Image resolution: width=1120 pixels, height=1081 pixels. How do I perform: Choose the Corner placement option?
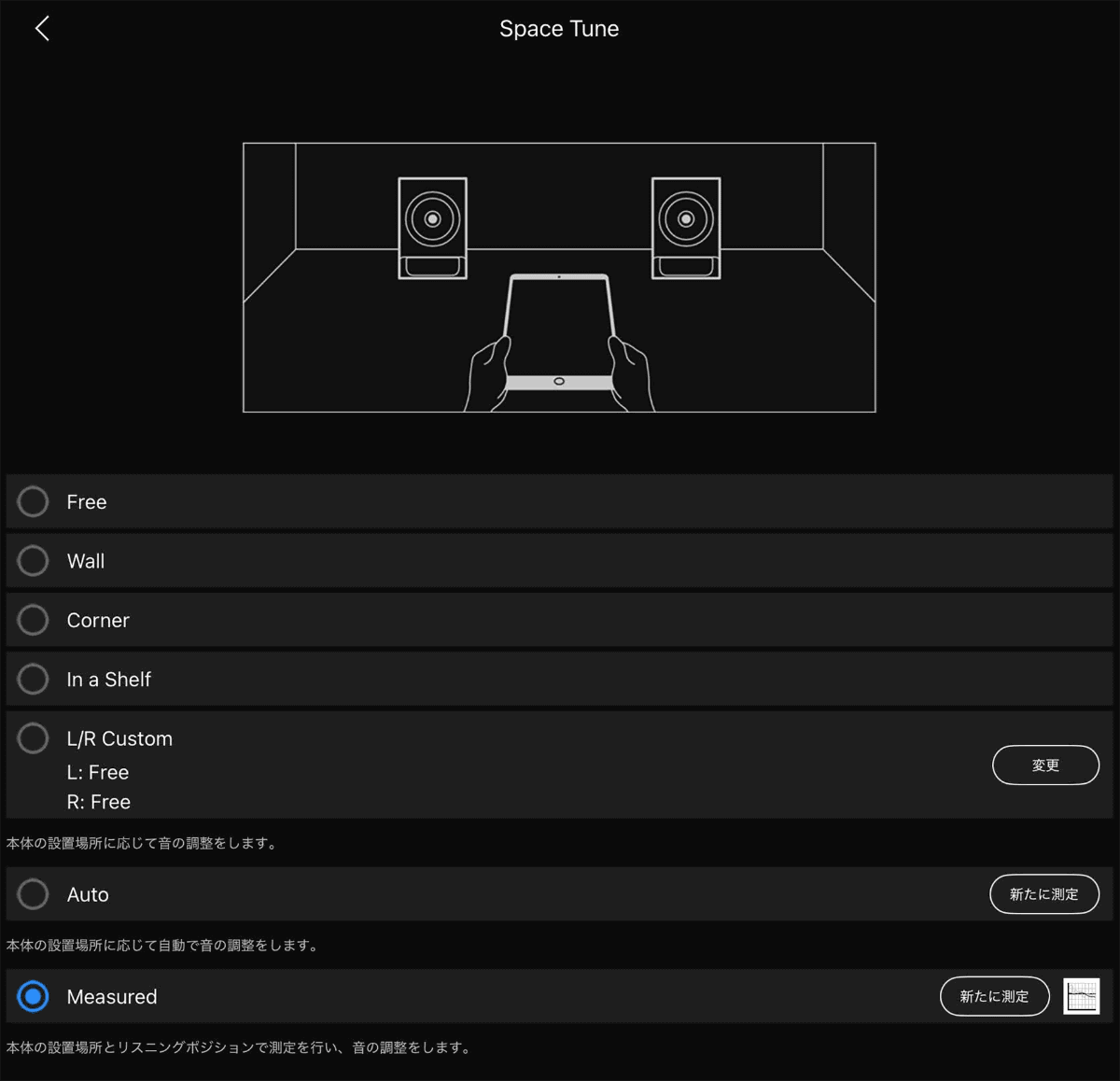point(34,620)
